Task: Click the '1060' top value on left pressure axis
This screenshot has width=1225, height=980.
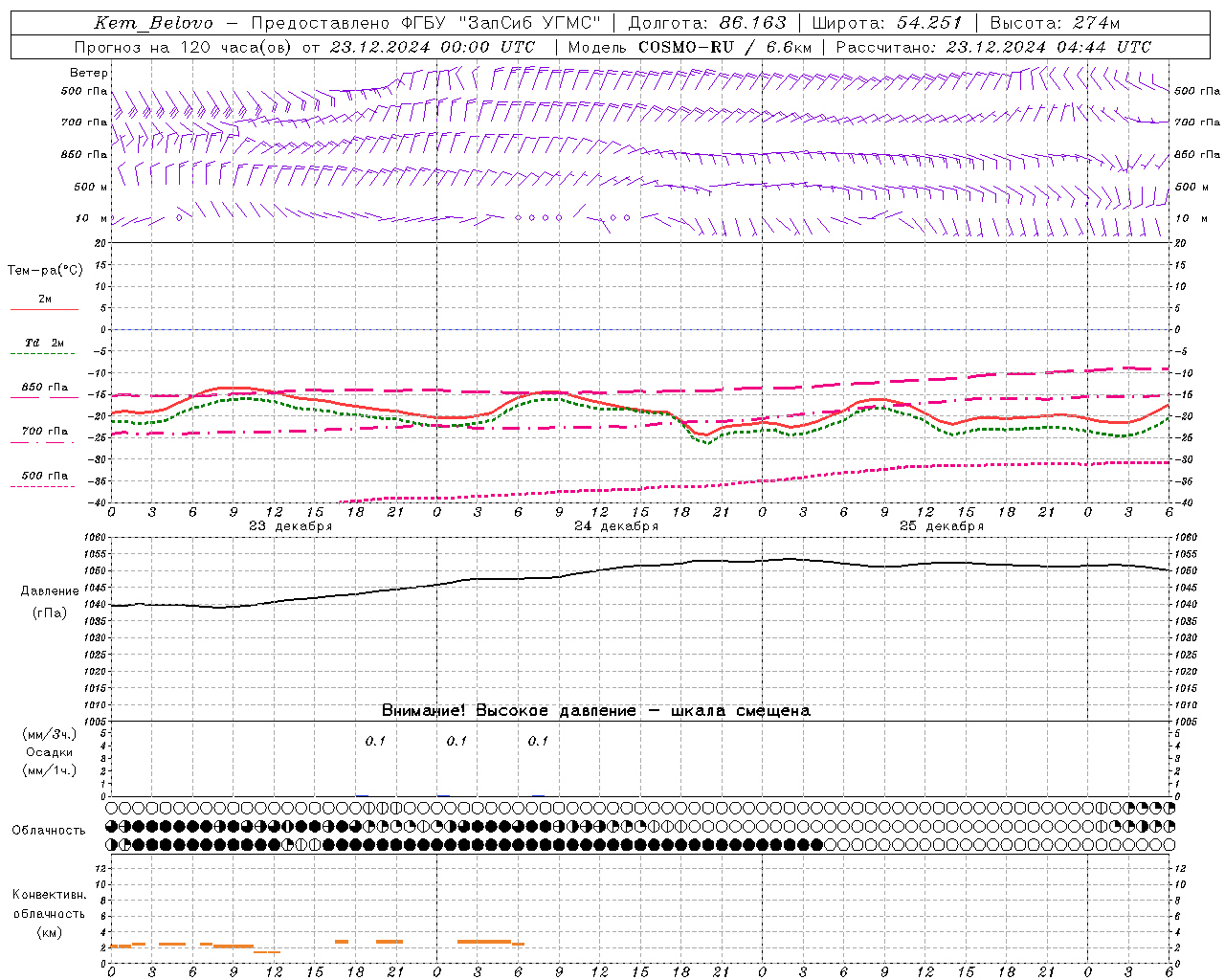Action: tap(95, 538)
